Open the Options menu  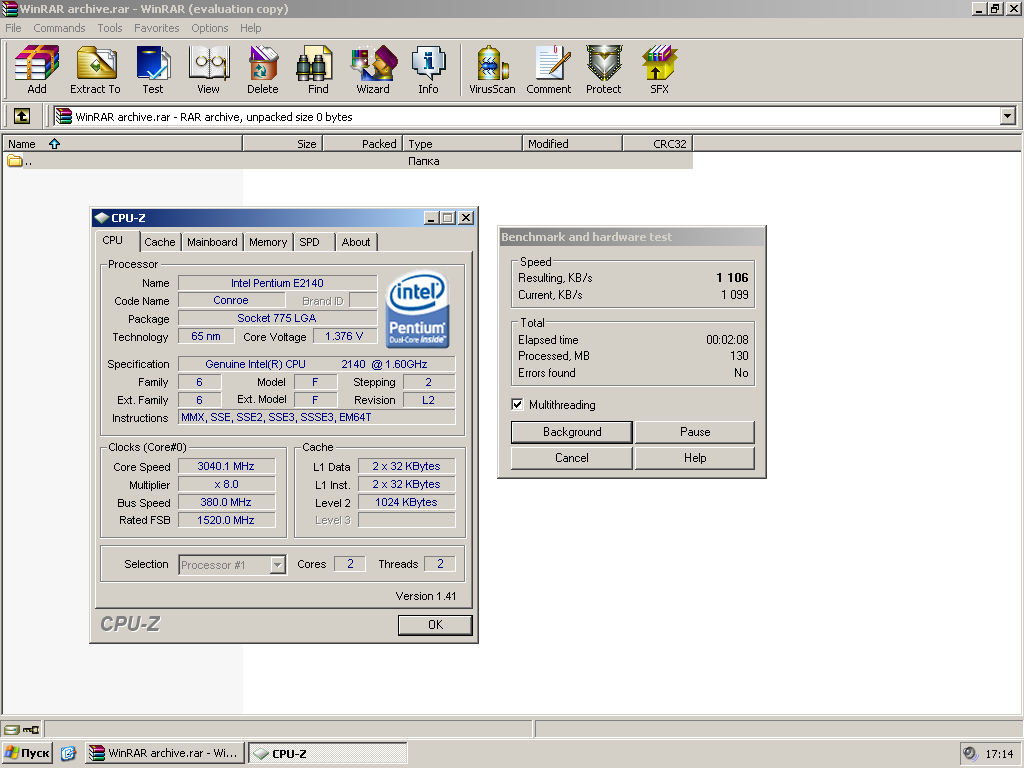(210, 28)
